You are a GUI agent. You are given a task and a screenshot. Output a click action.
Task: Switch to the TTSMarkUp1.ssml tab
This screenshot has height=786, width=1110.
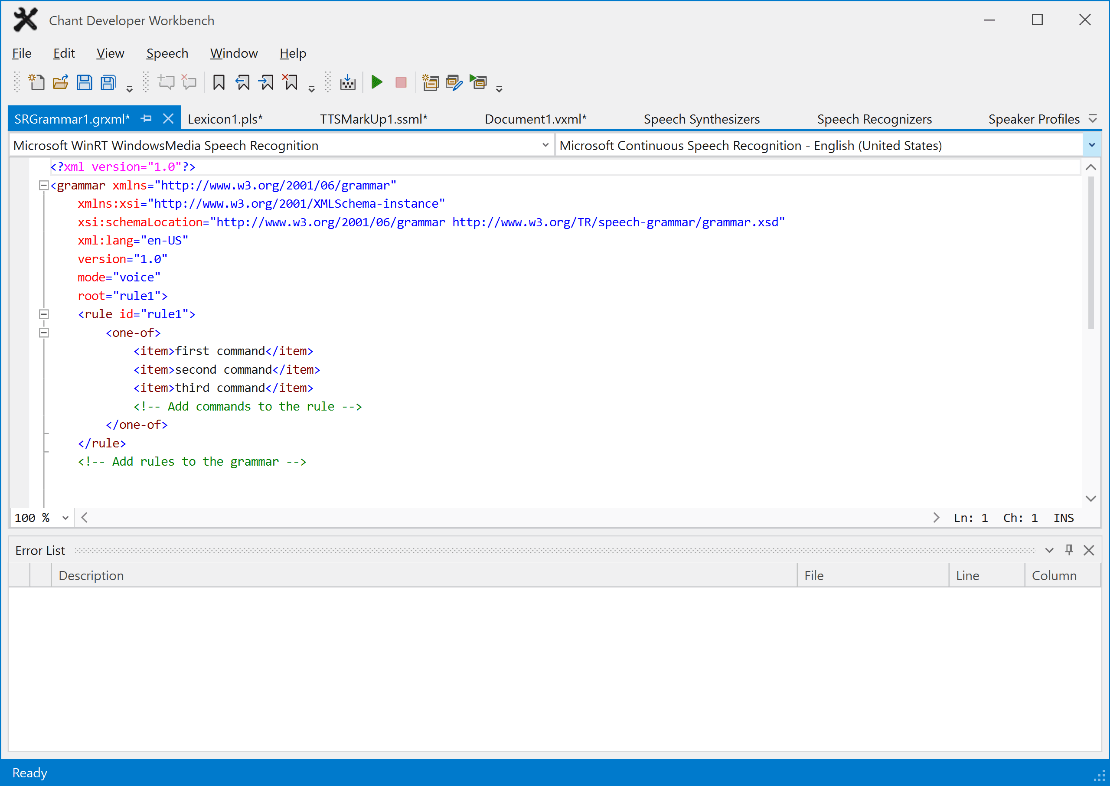(x=373, y=119)
